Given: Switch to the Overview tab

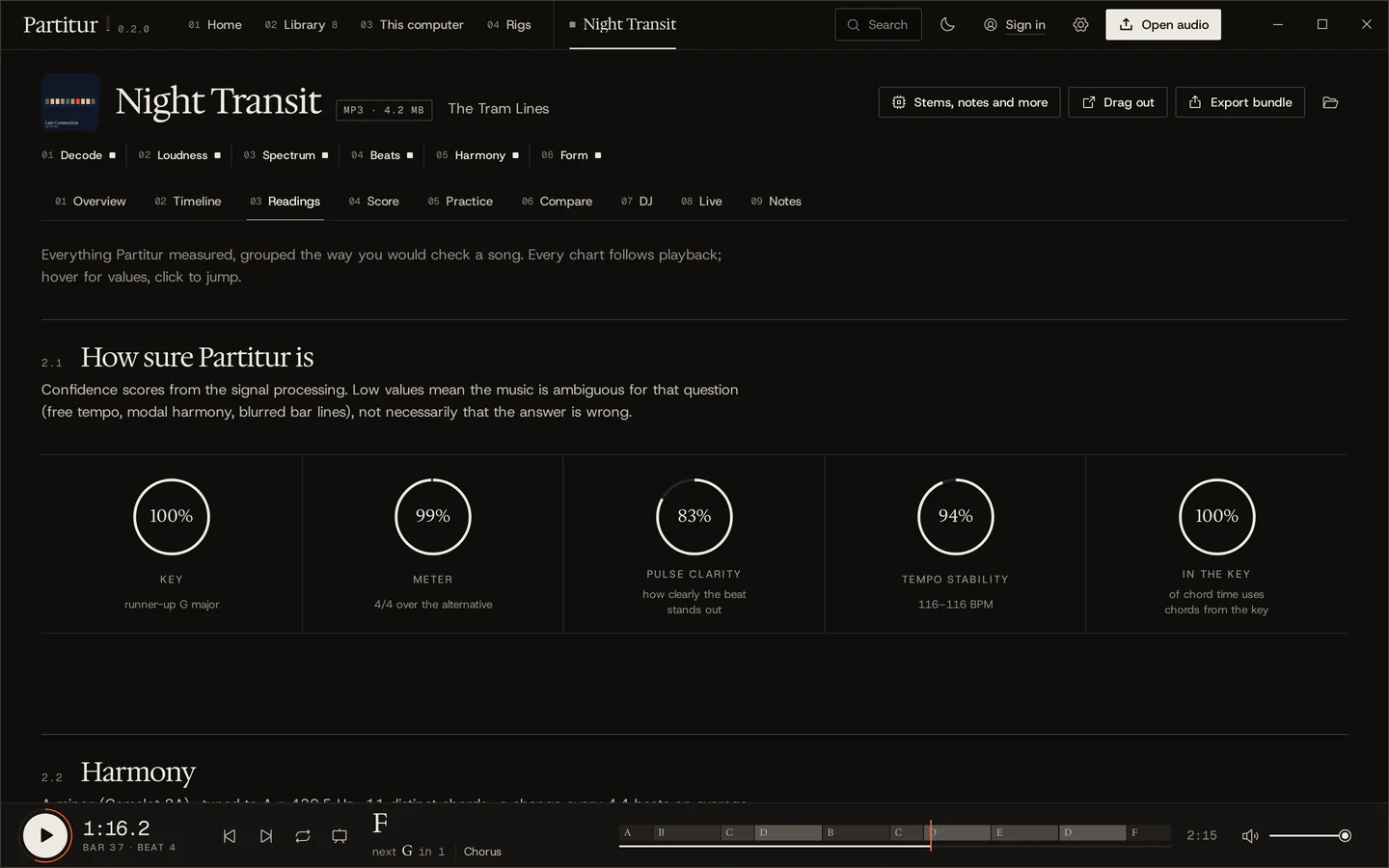Looking at the screenshot, I should pos(91,202).
